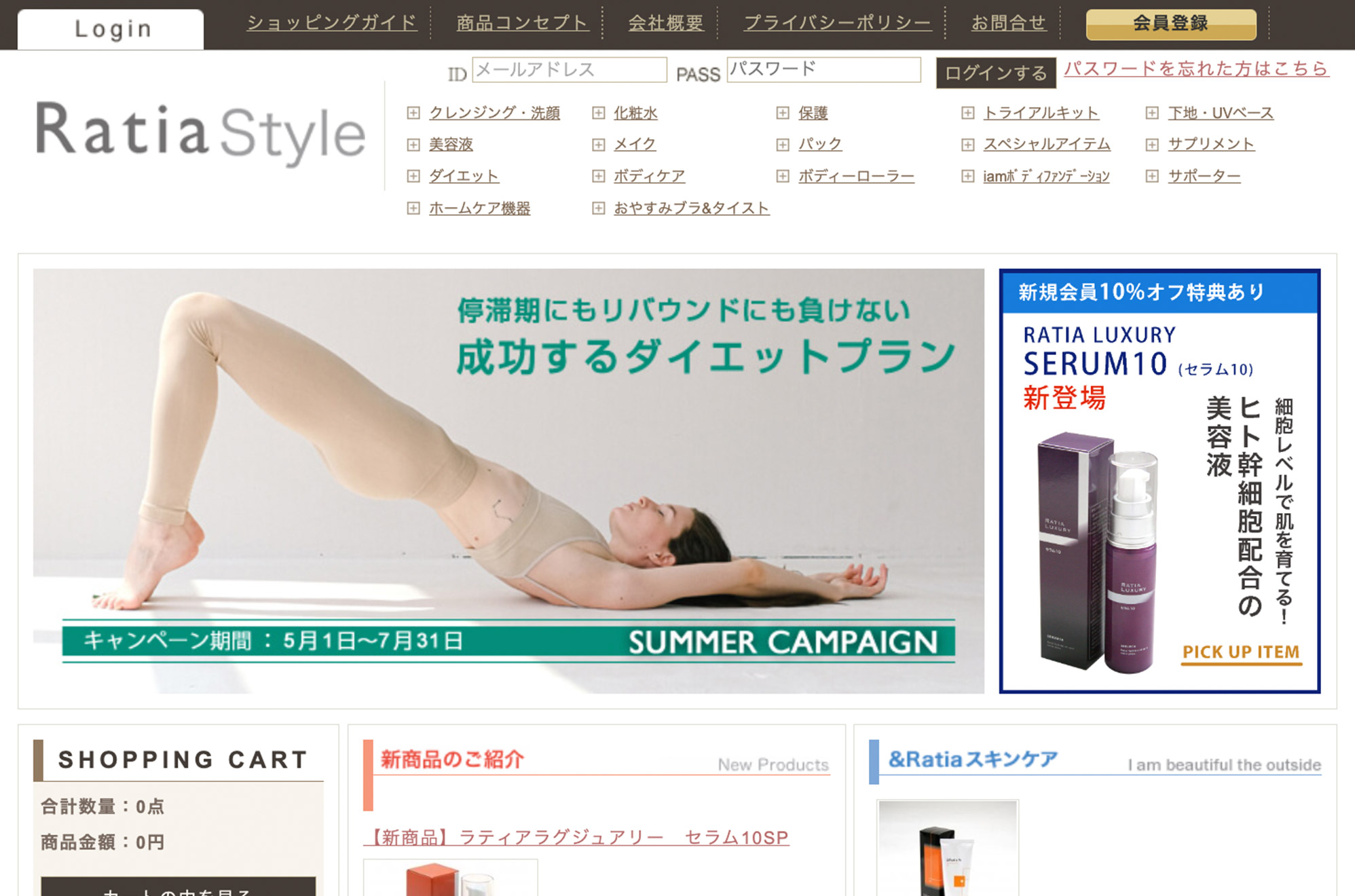Image resolution: width=1355 pixels, height=896 pixels.
Task: Click the plus icon beside サプリメント
Action: tap(1152, 145)
